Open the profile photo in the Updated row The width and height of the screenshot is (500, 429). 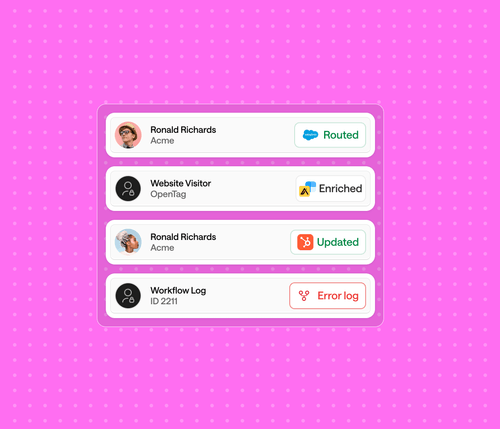pos(128,242)
